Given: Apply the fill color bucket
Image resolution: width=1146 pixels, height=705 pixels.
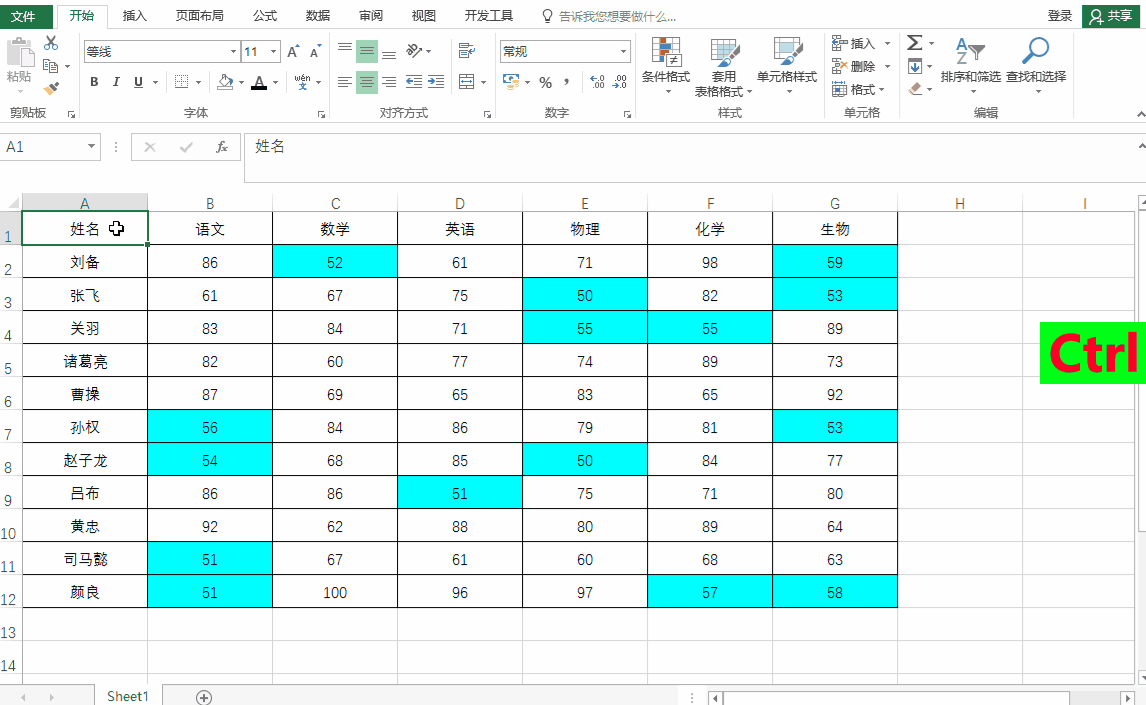Looking at the screenshot, I should 225,83.
